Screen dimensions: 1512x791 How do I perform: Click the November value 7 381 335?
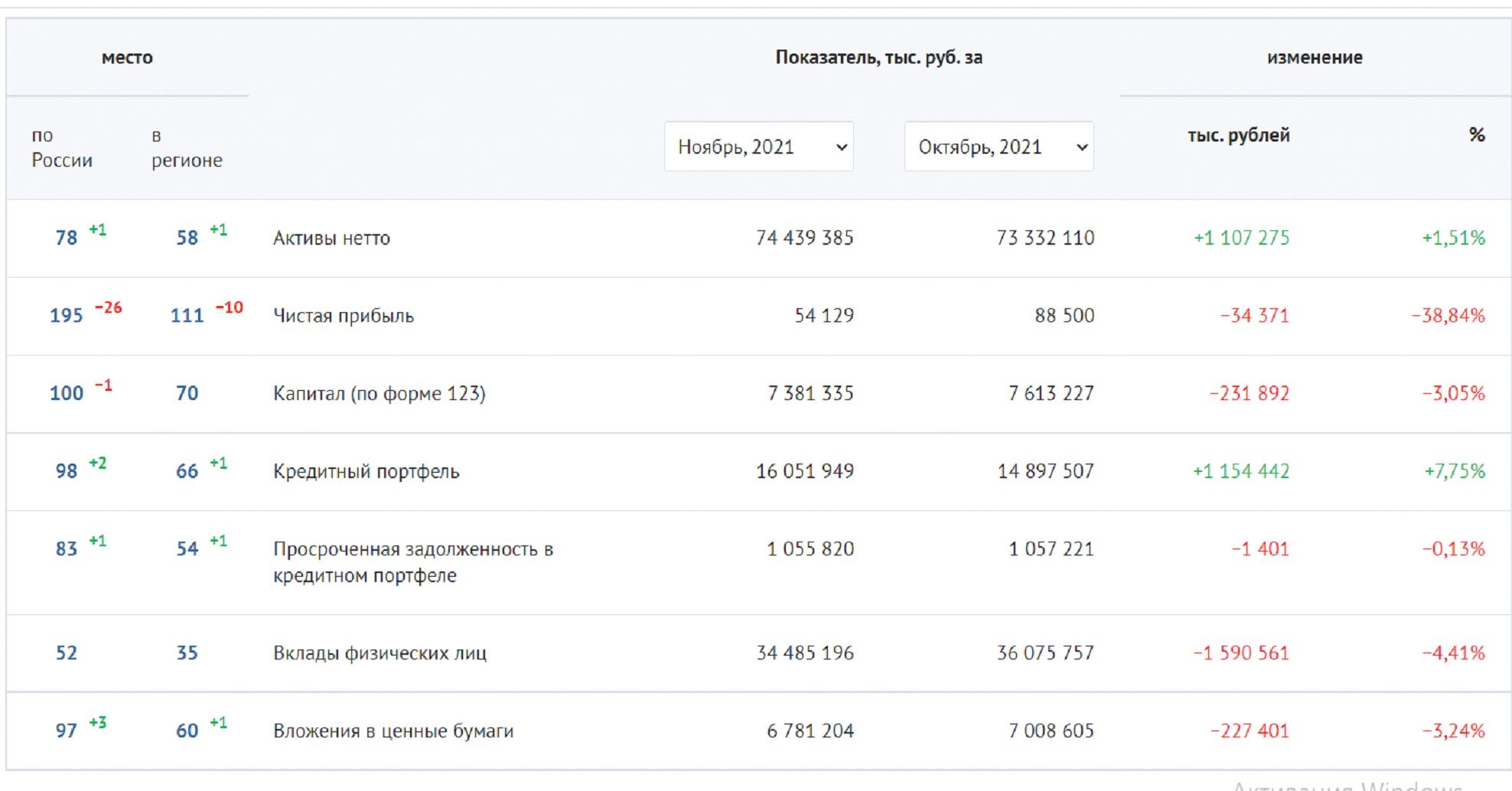pyautogui.click(x=811, y=393)
